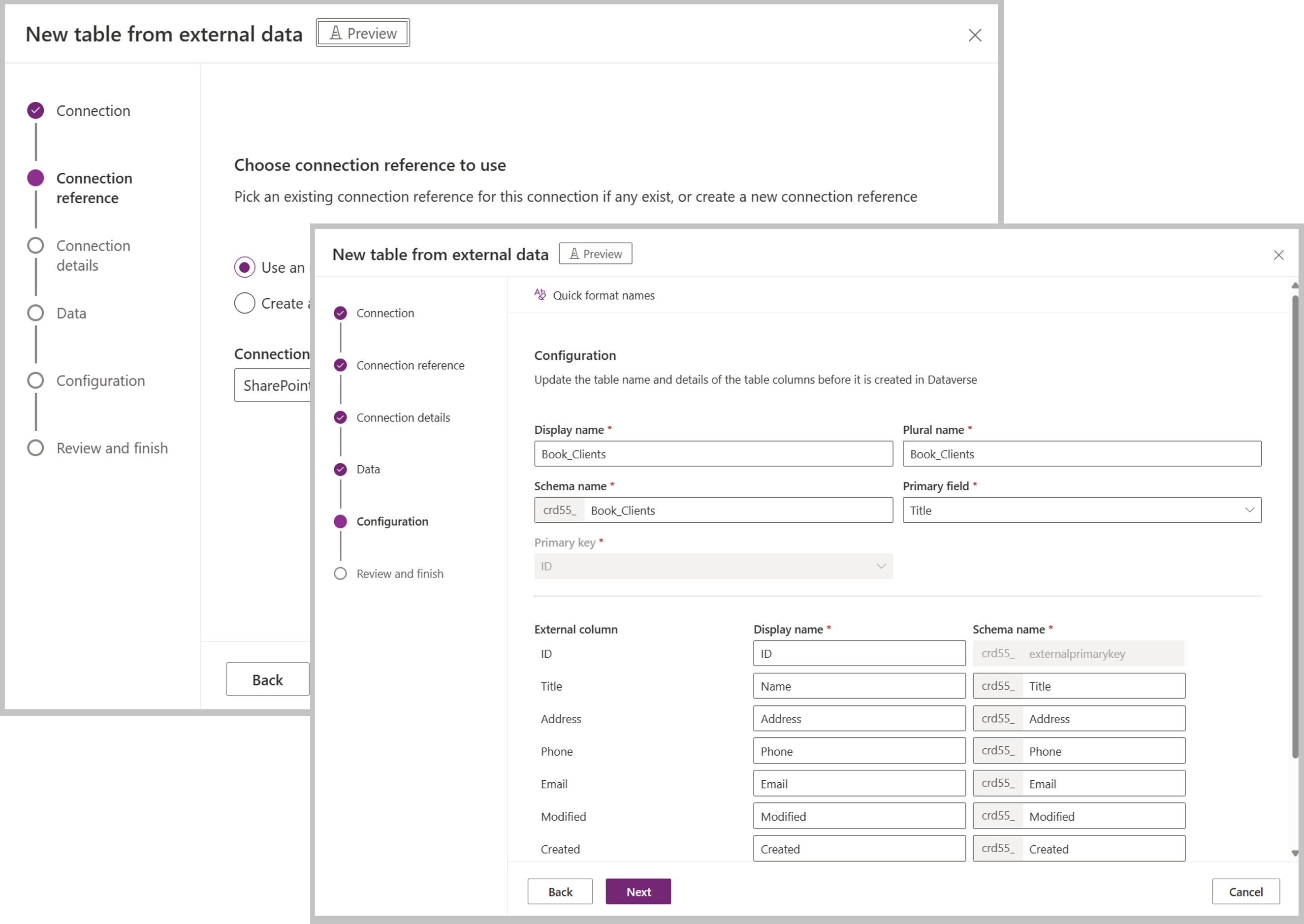Expand the Primary key ID dropdown
Viewport: 1304px width, 924px height.
[x=879, y=566]
